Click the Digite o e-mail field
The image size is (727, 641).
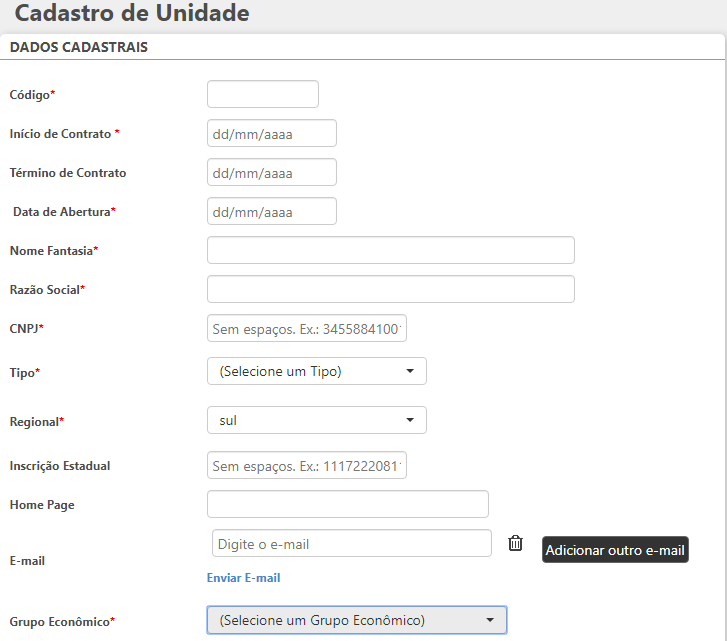click(x=351, y=543)
